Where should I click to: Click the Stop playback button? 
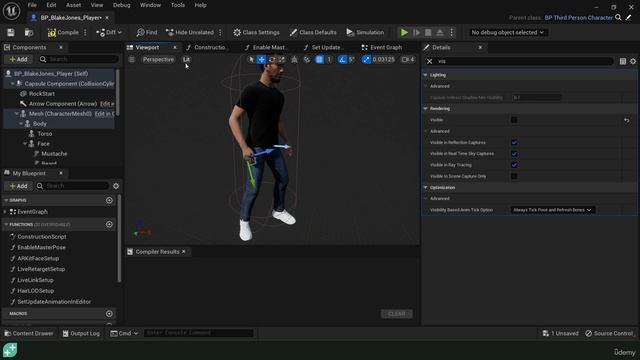coord(428,32)
